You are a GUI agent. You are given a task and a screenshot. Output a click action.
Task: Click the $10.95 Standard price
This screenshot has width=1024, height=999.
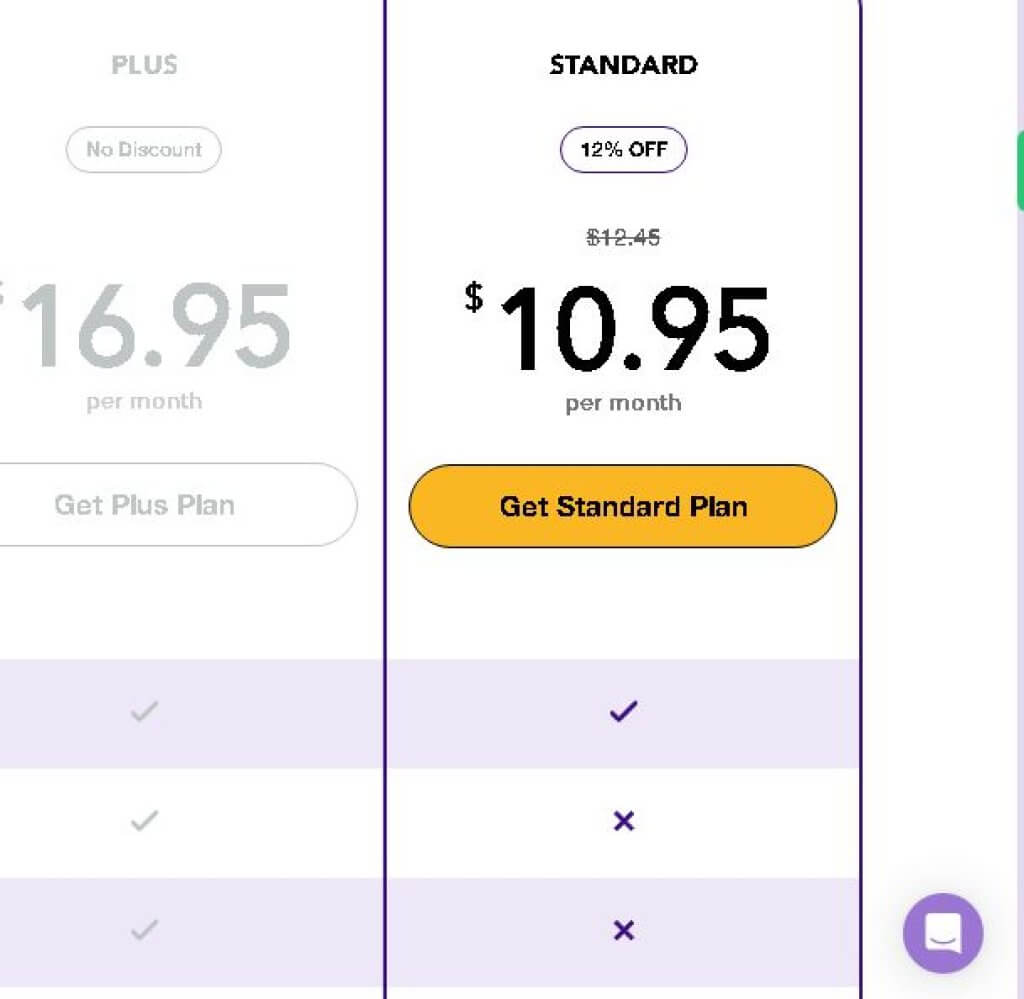[x=632, y=328]
